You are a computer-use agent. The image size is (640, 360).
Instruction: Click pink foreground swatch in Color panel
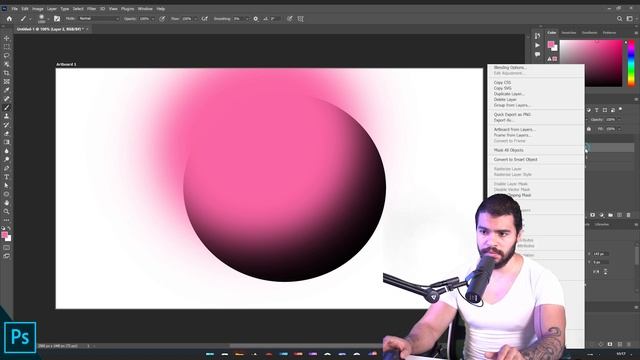click(x=551, y=44)
